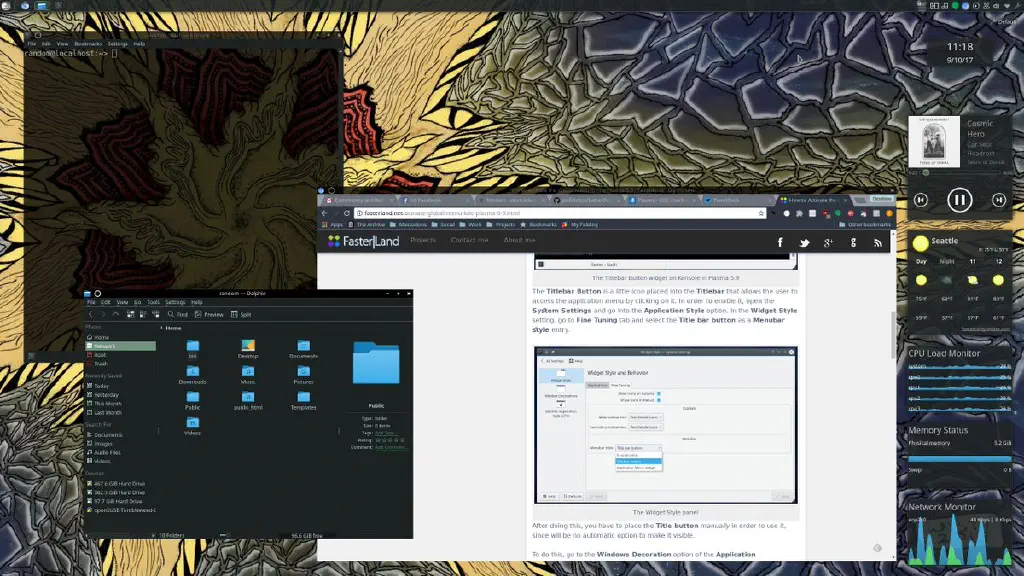Click browser address bar
The width and height of the screenshot is (1024, 576).
559,213
